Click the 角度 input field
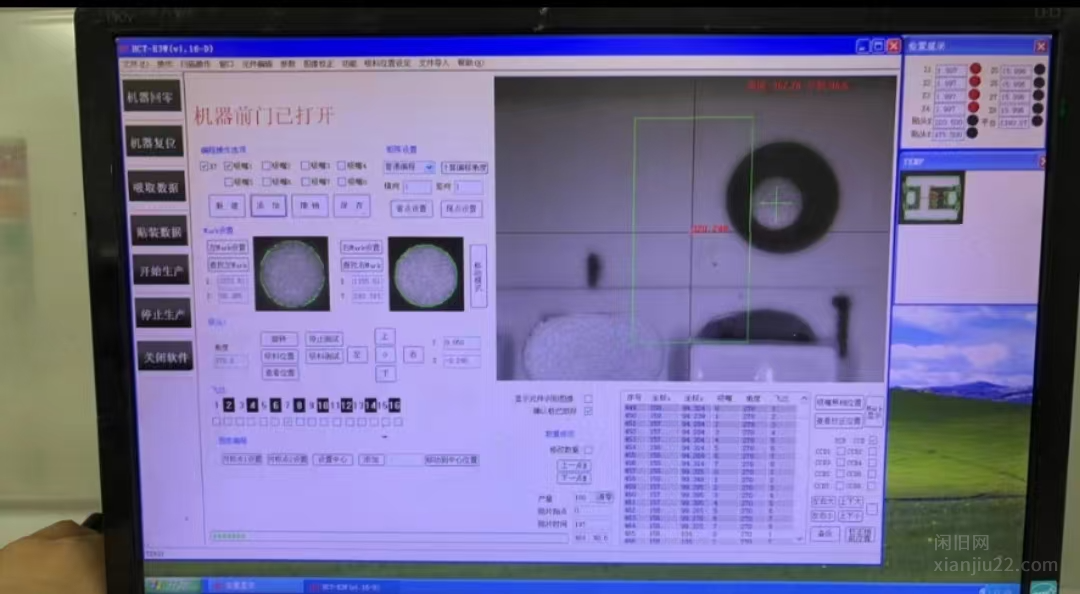 point(231,360)
